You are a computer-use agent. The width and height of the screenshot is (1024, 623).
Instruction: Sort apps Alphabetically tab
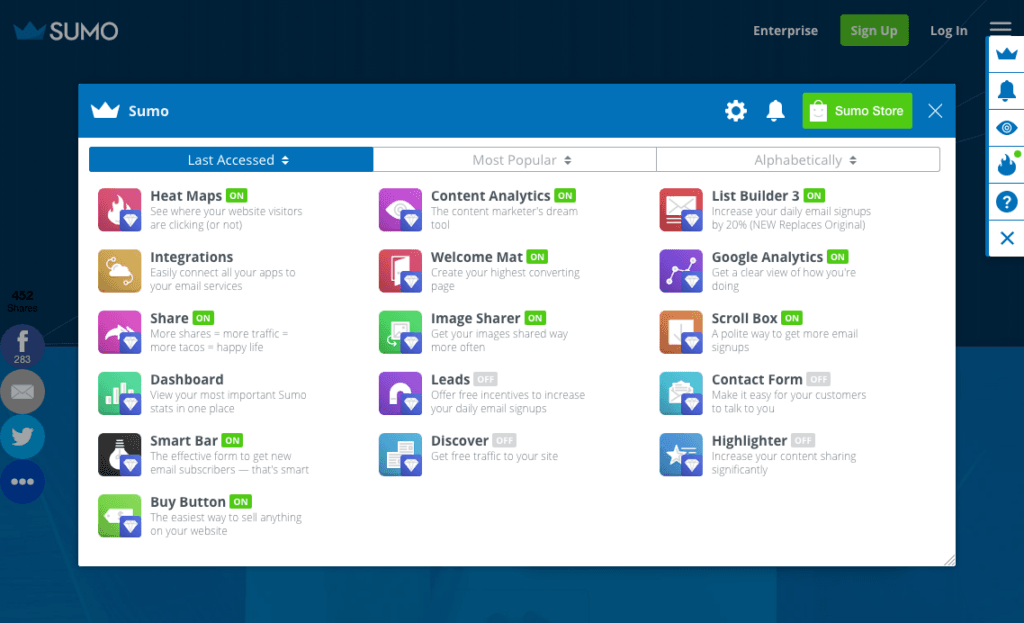tap(798, 159)
